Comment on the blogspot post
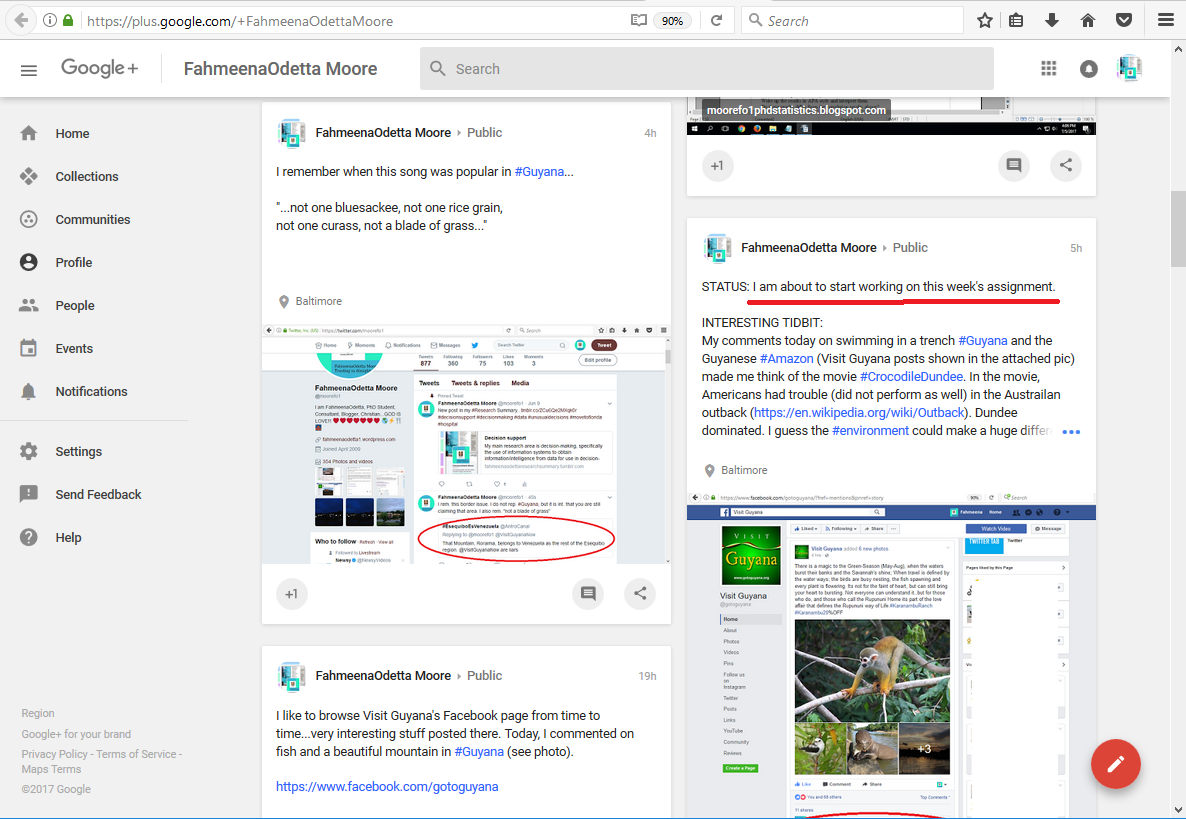 1014,166
